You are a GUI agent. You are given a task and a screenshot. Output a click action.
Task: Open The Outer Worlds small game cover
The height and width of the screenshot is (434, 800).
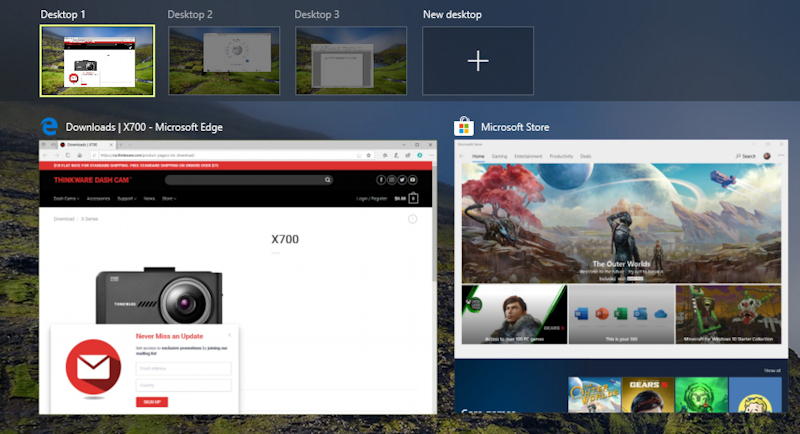(x=594, y=395)
